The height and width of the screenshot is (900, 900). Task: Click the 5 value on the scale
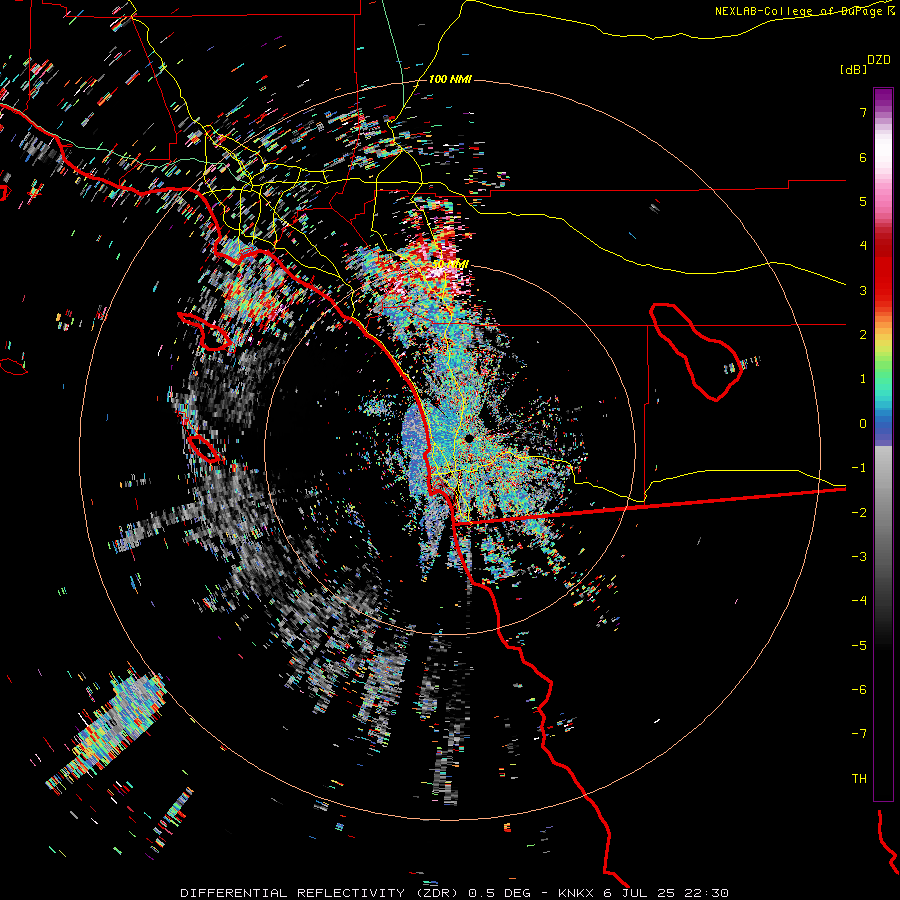tap(863, 201)
